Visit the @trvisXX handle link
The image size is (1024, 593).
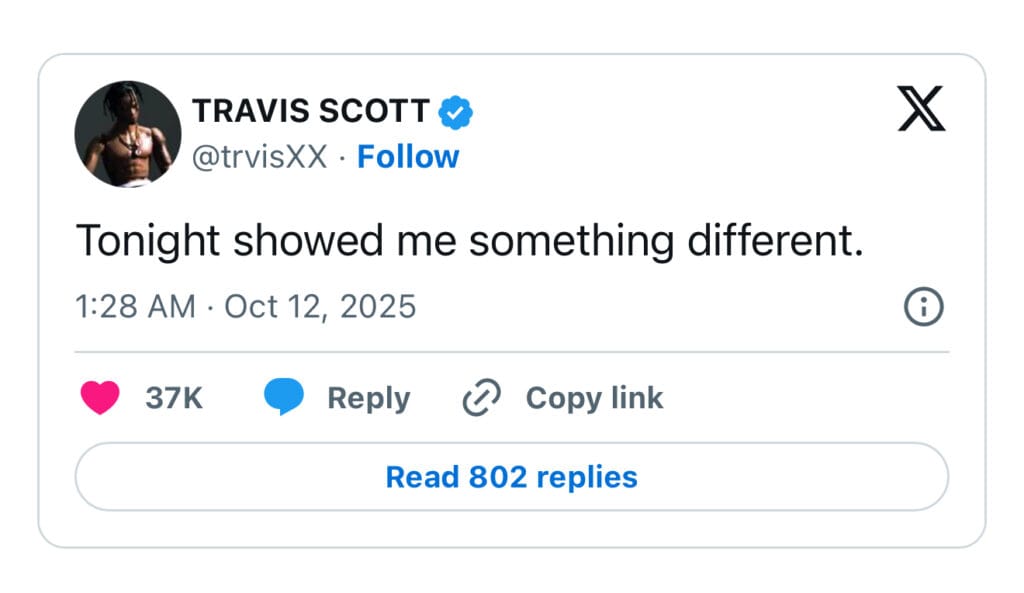(x=259, y=157)
